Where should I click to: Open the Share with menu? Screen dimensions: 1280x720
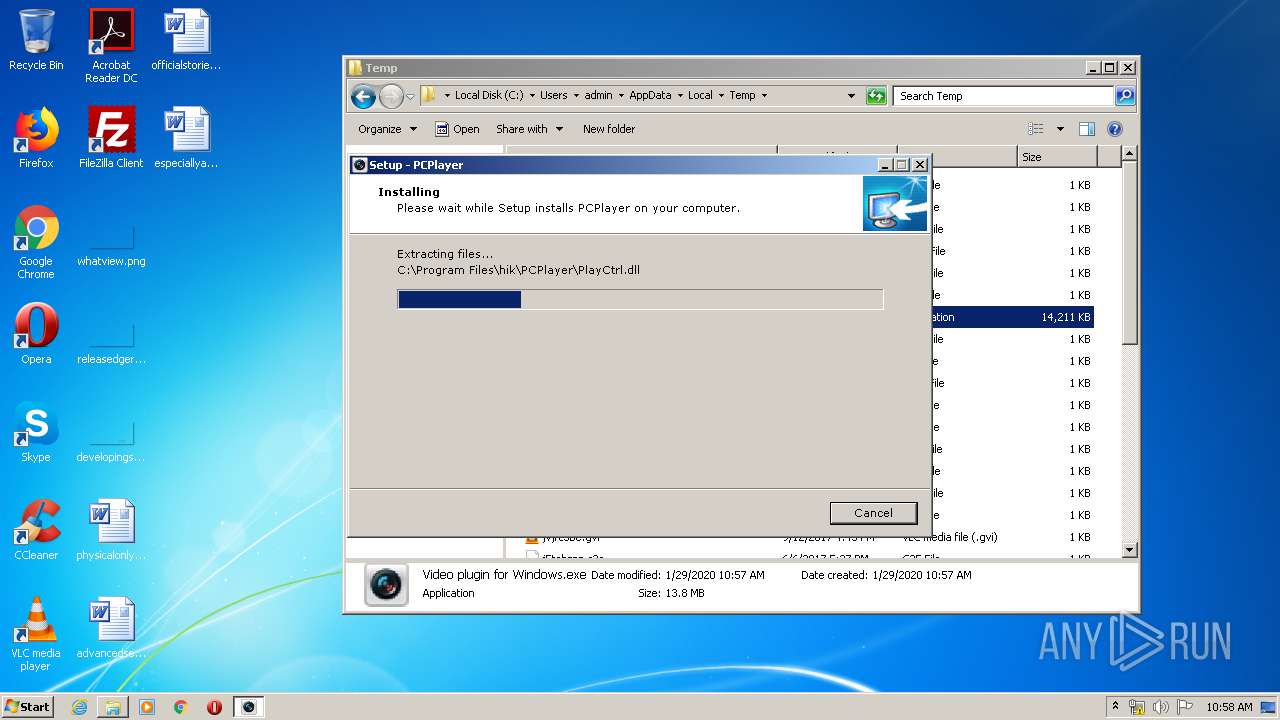(530, 129)
